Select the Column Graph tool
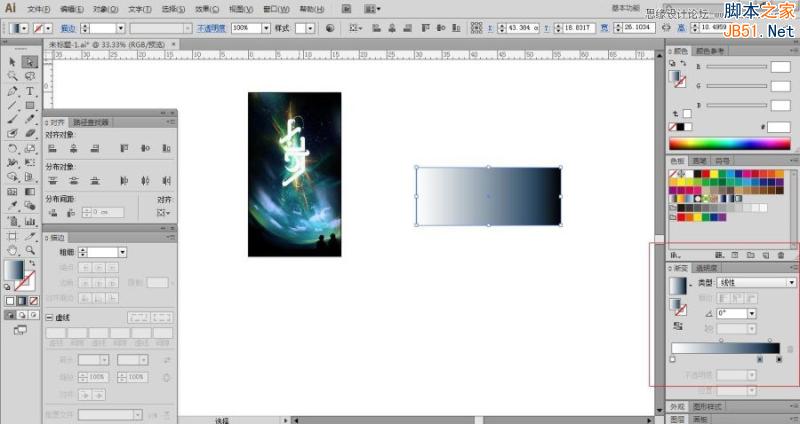800x424 pixels. [x=30, y=221]
